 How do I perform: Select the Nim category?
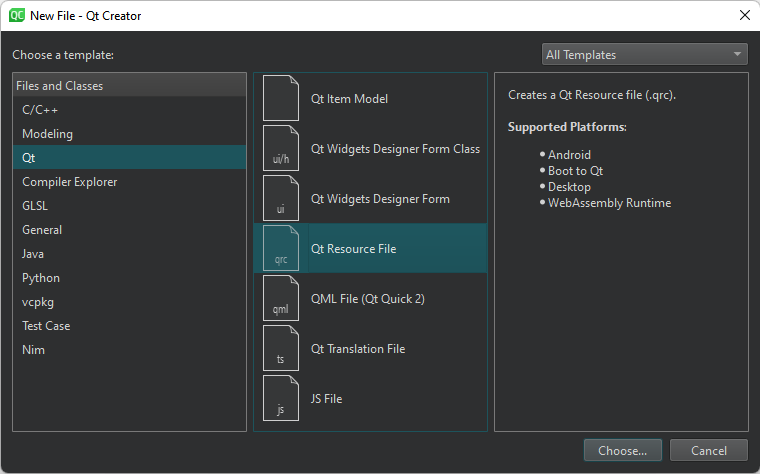(x=33, y=350)
